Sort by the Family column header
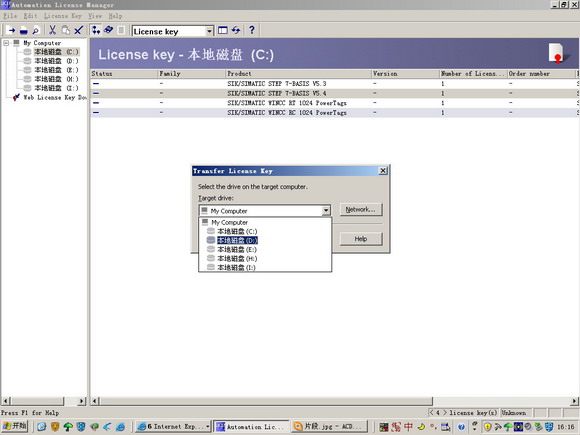The image size is (580, 435). [x=192, y=74]
